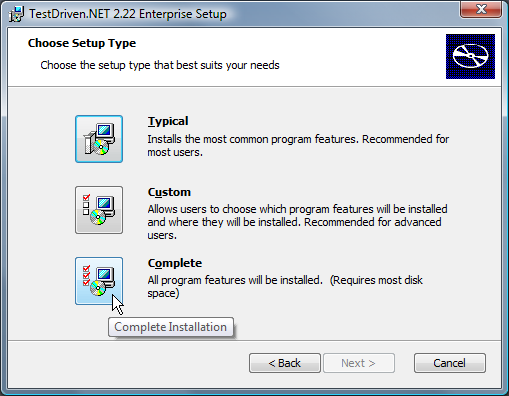Click the bold Complete label

coord(175,263)
